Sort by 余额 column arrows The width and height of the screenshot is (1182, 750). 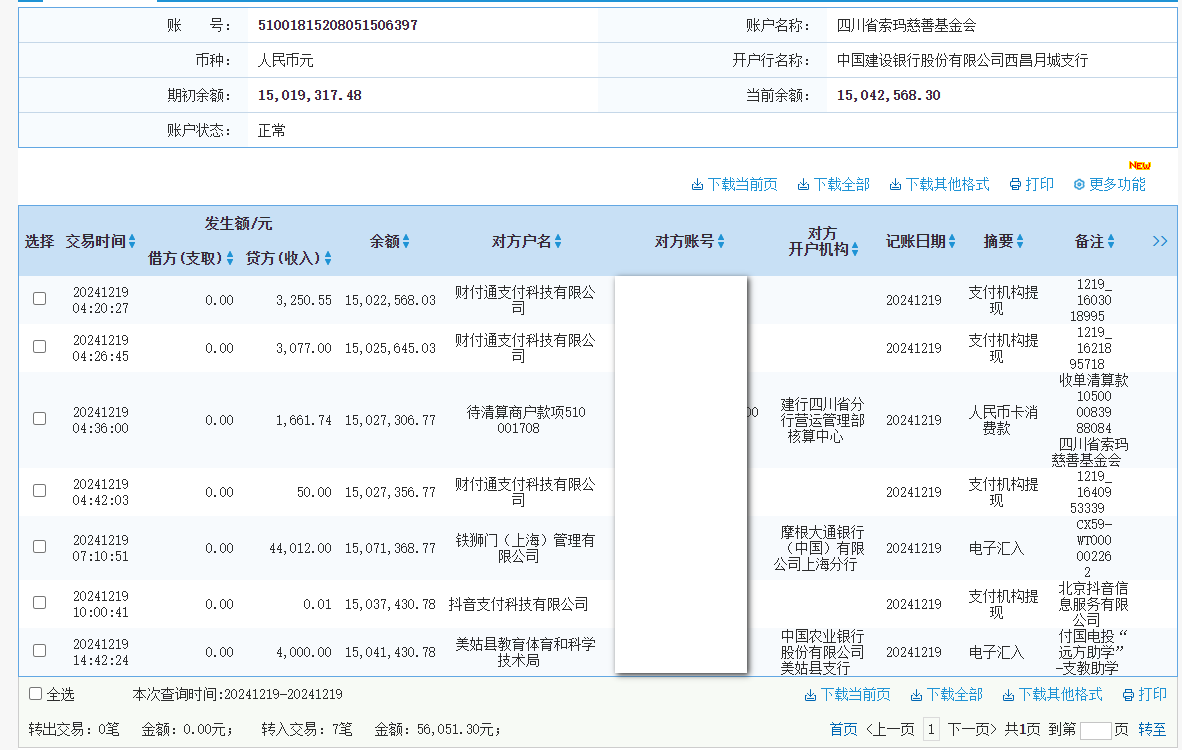406,241
